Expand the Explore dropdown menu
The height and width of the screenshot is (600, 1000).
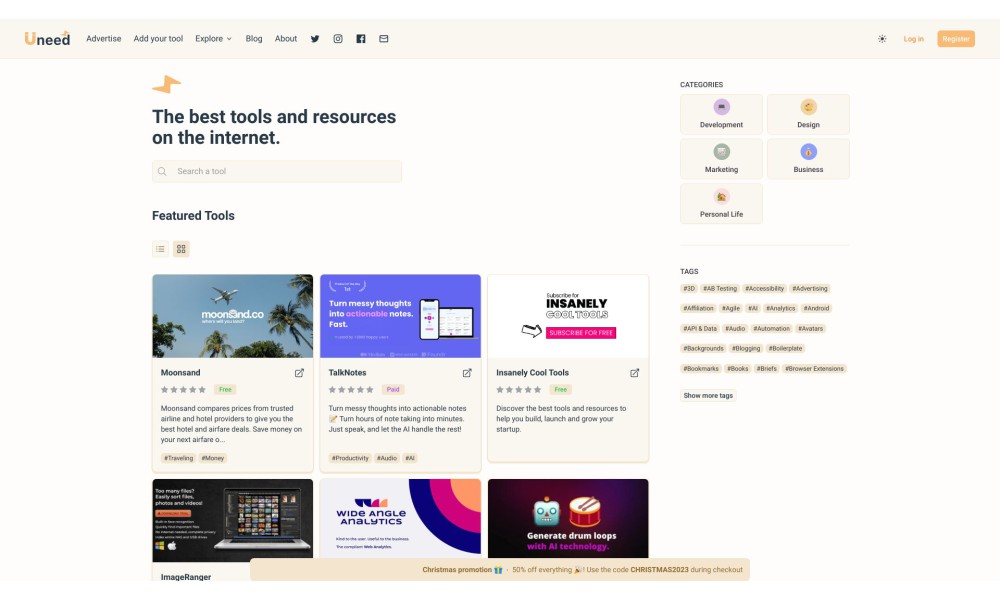(214, 39)
